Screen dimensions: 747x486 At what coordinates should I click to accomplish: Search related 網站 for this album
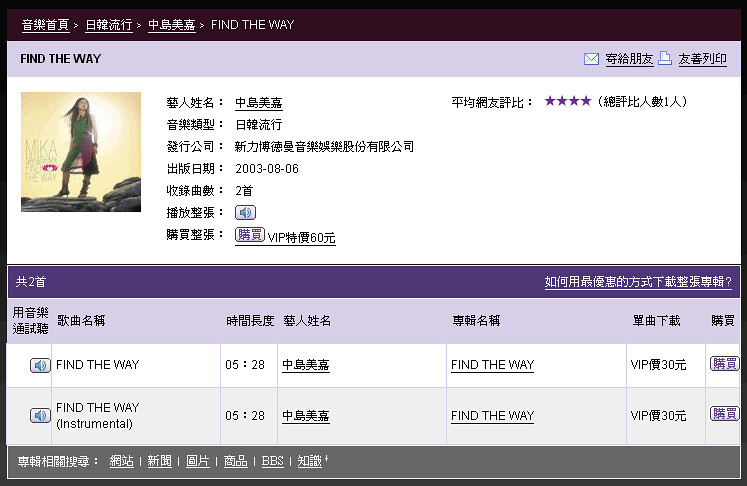(x=121, y=462)
